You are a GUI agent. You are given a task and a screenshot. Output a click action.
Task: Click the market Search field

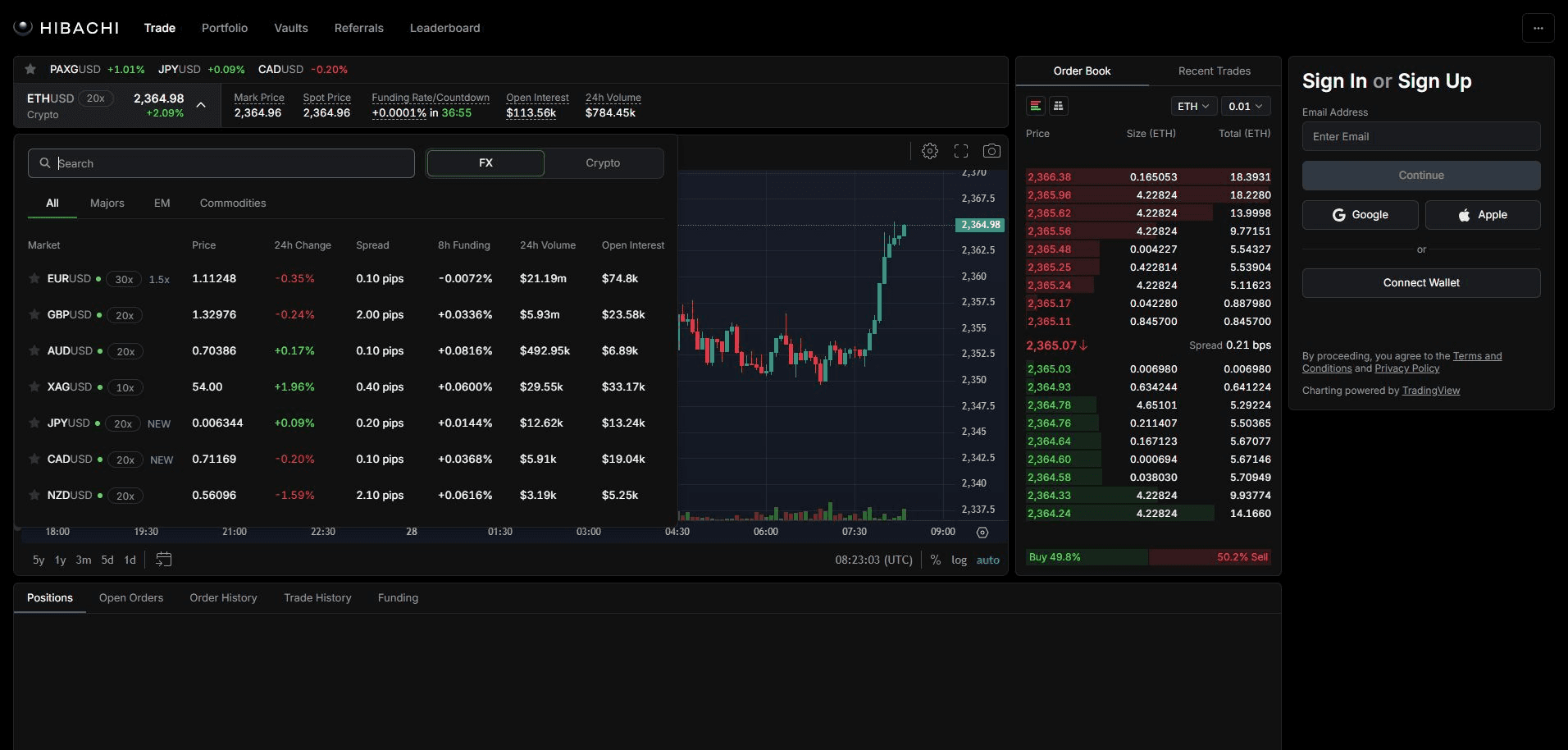221,163
